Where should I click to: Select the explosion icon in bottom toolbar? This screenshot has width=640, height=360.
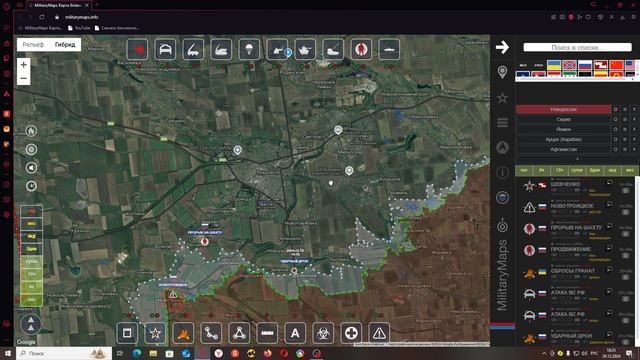(x=183, y=333)
